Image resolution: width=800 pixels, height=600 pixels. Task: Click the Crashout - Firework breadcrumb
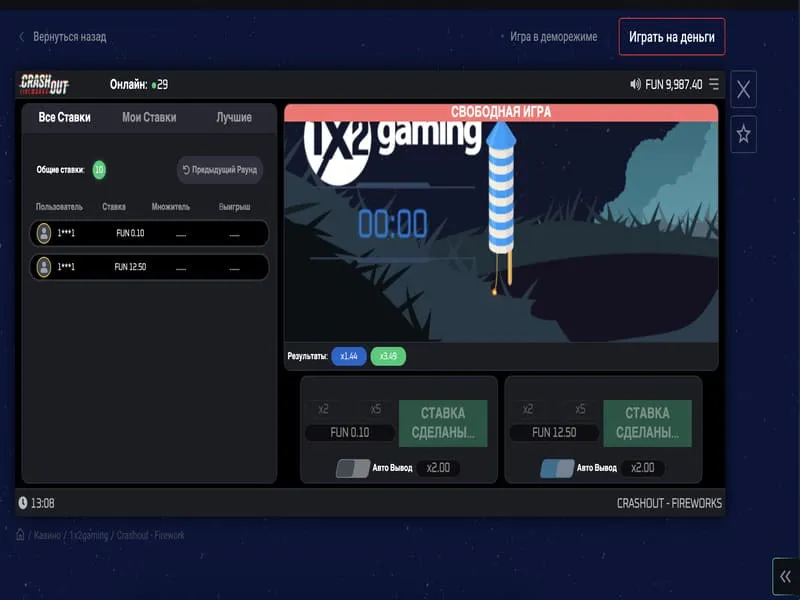click(151, 535)
